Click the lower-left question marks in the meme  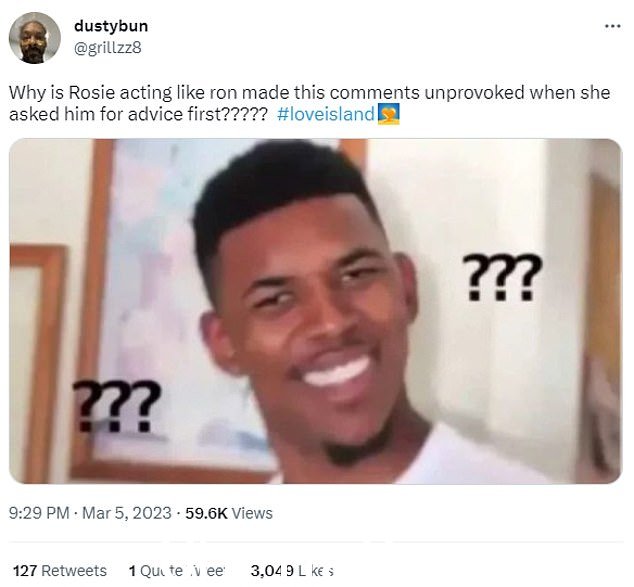(117, 405)
